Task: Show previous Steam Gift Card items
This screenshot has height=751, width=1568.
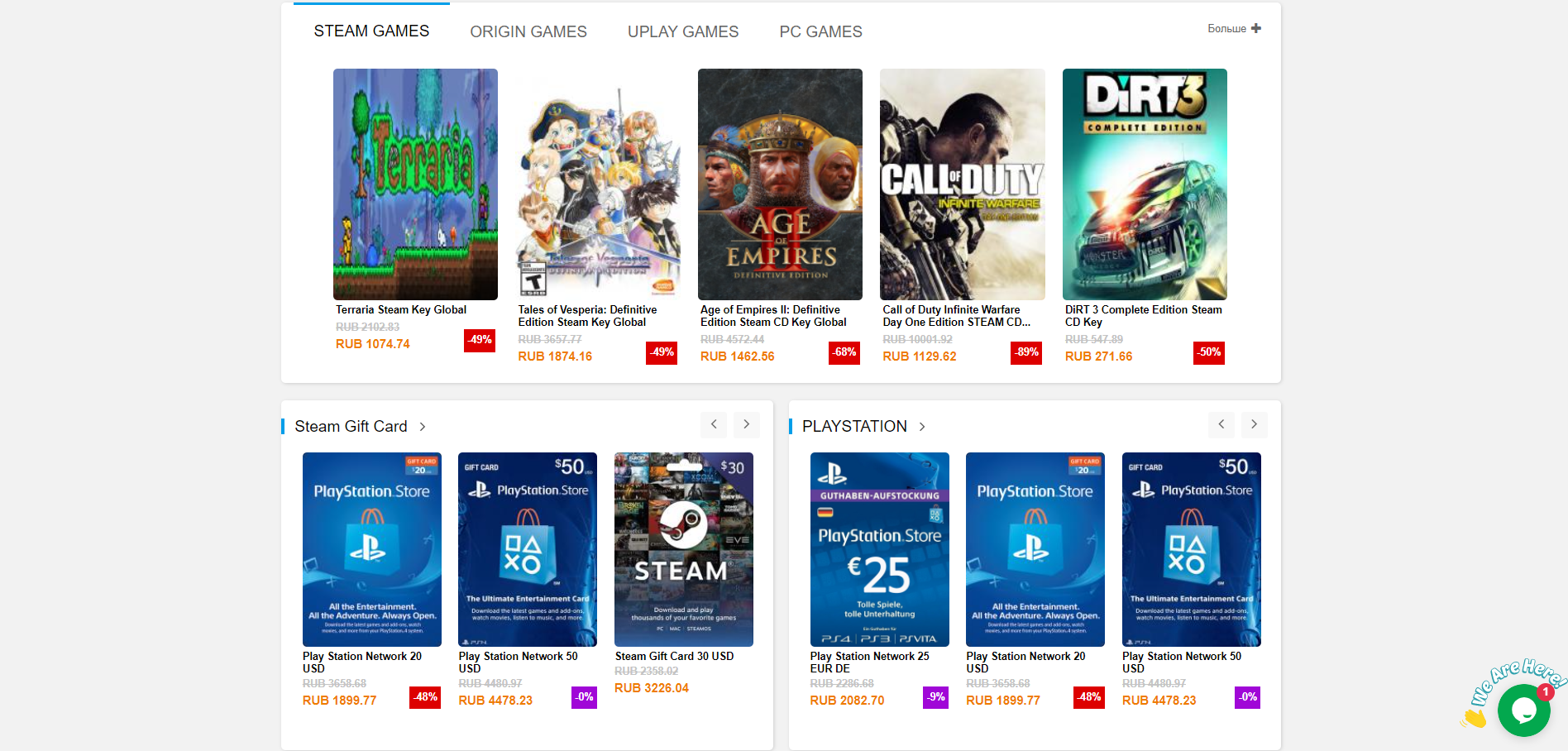Action: click(714, 424)
